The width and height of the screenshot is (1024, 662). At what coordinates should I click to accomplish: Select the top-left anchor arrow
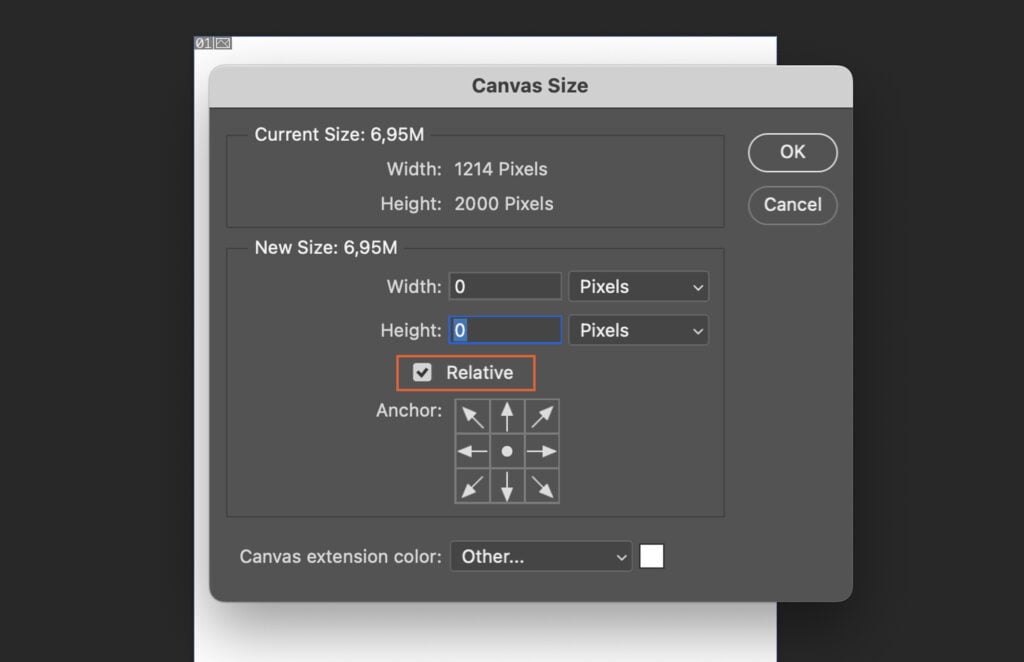(472, 415)
